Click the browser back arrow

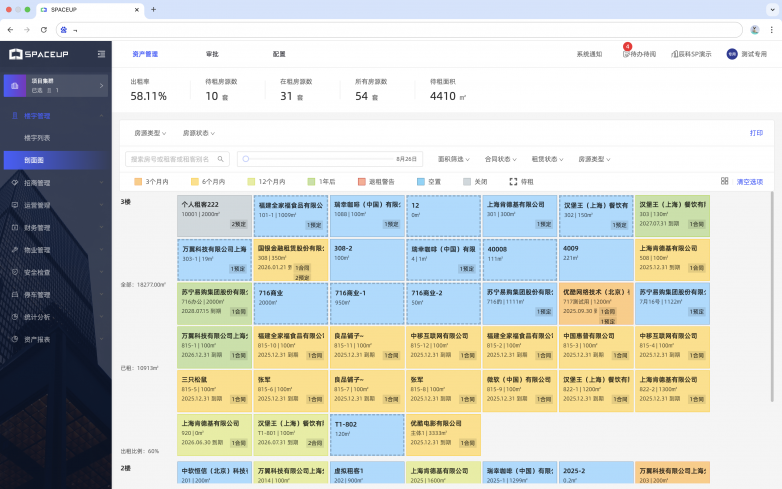(10, 30)
